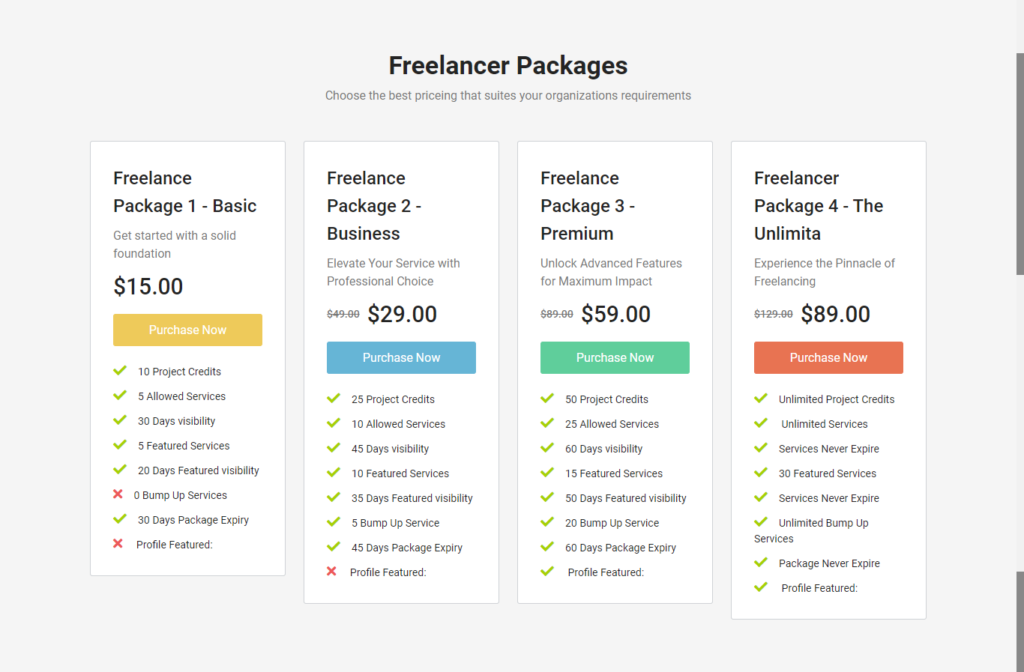
Task: Select the Freelancer Package 4 title text
Action: click(818, 206)
